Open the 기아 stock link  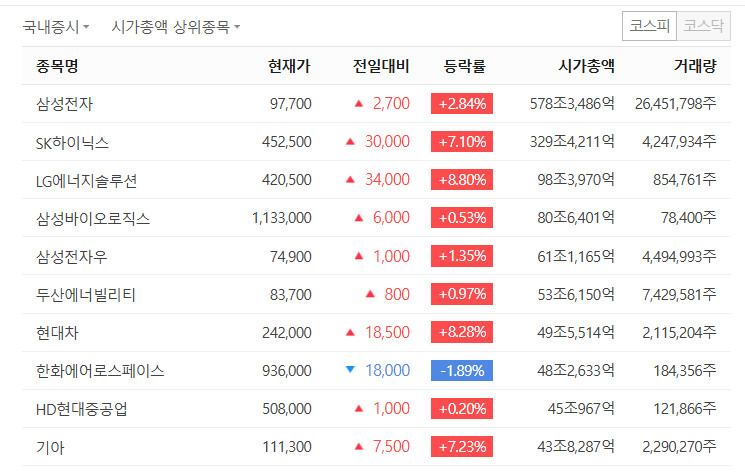pos(50,447)
